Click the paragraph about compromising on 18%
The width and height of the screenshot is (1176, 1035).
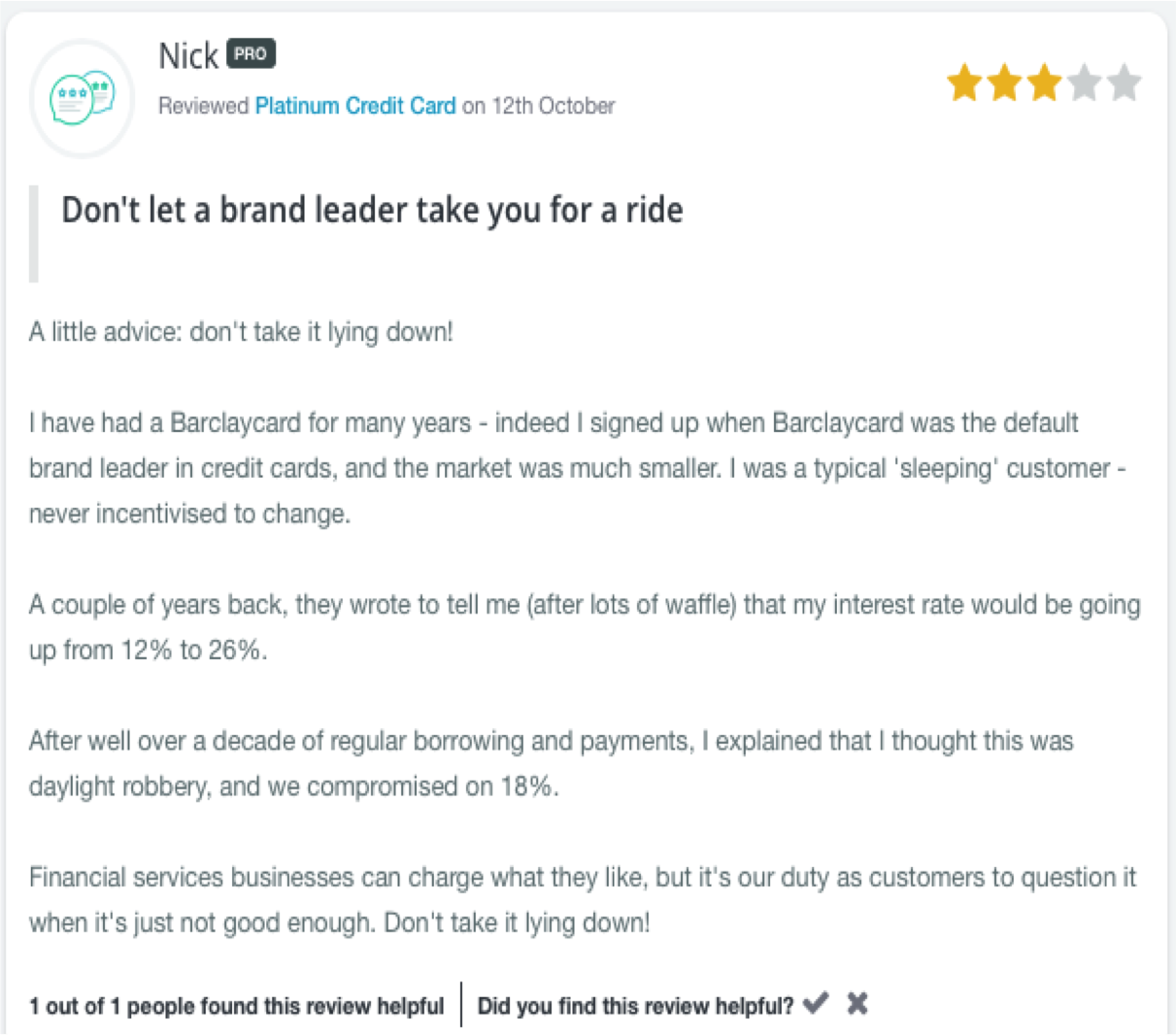[x=551, y=763]
